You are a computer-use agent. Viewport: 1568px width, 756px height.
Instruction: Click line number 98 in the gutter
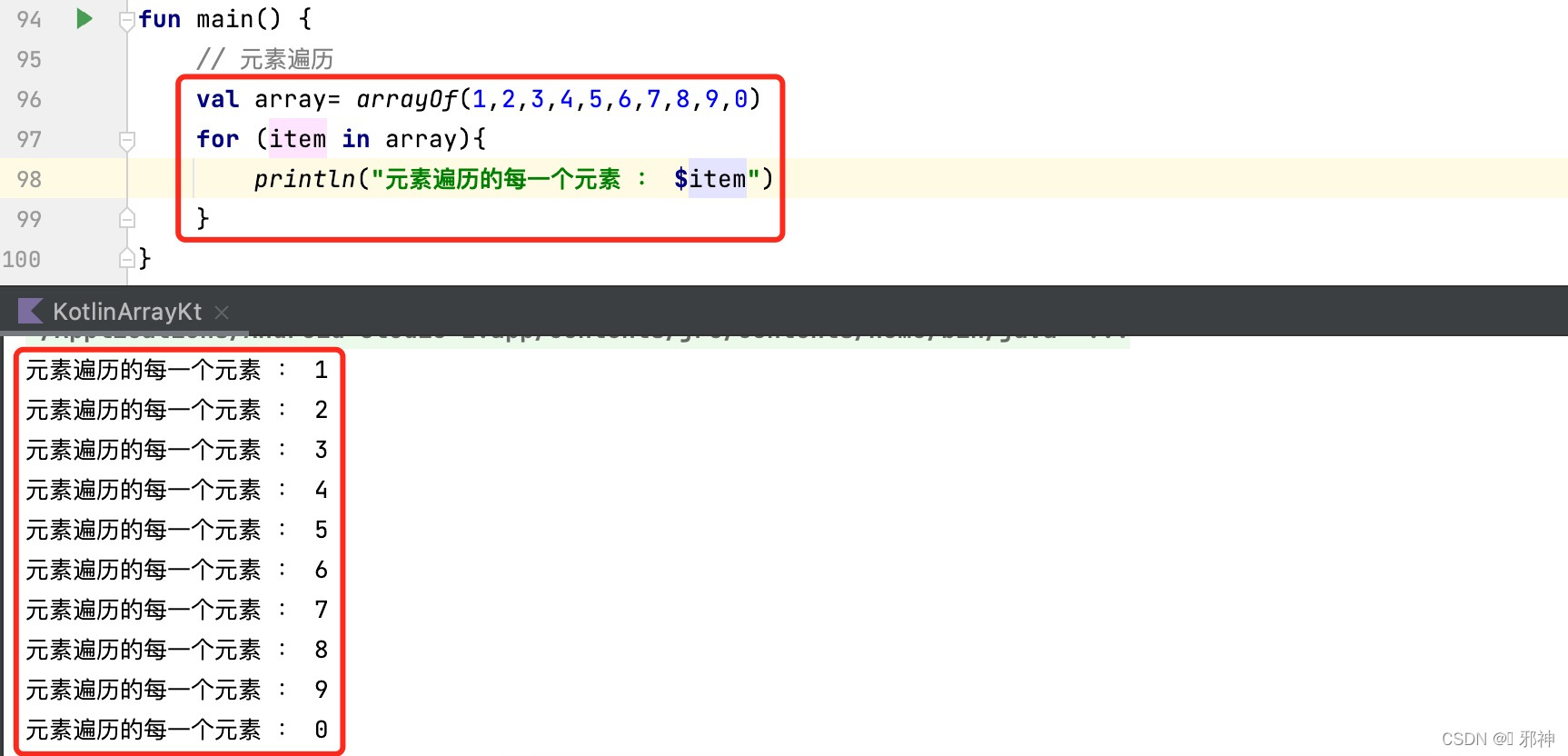29,179
